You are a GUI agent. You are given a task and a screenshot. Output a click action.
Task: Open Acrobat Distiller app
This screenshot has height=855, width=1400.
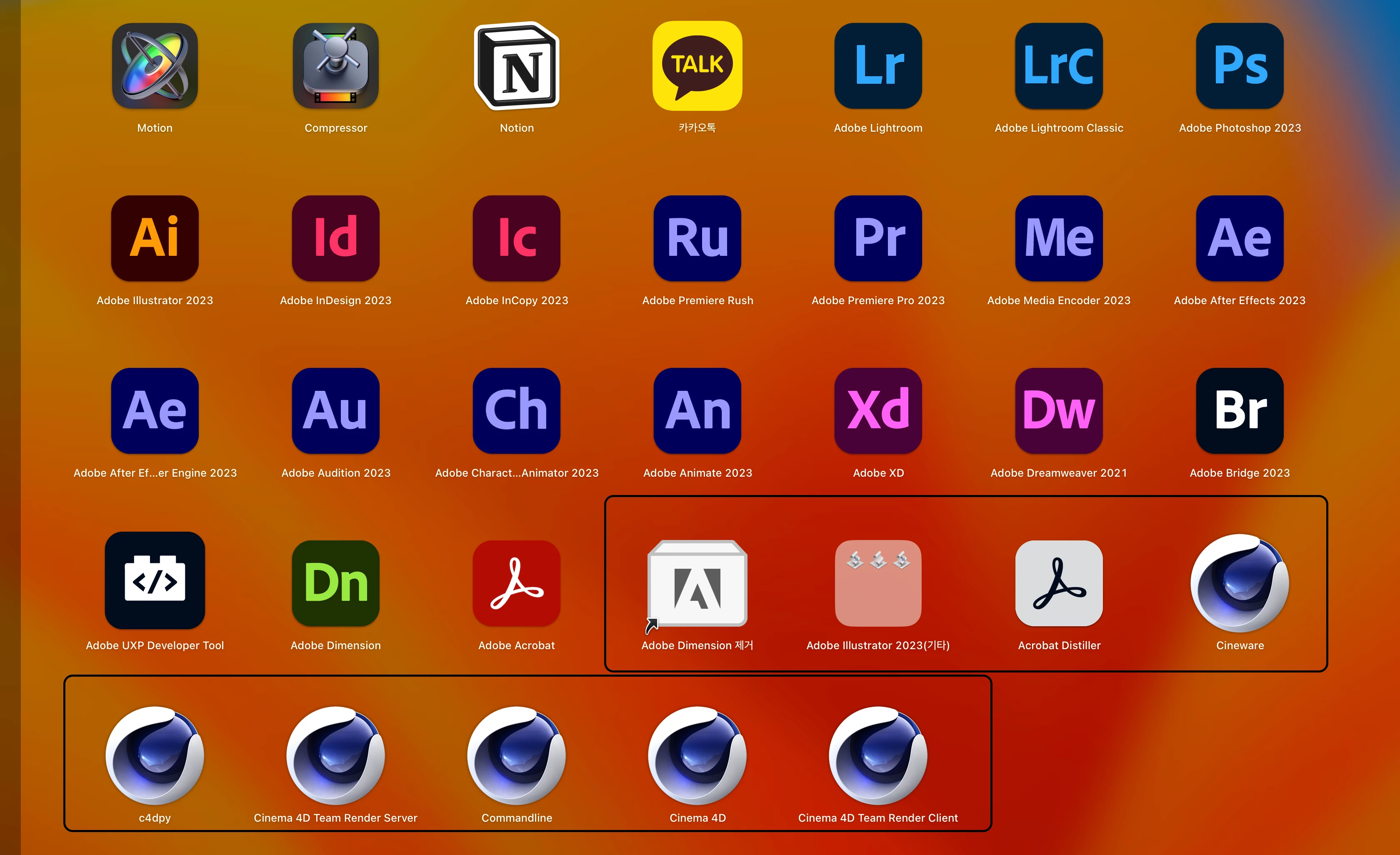point(1058,583)
